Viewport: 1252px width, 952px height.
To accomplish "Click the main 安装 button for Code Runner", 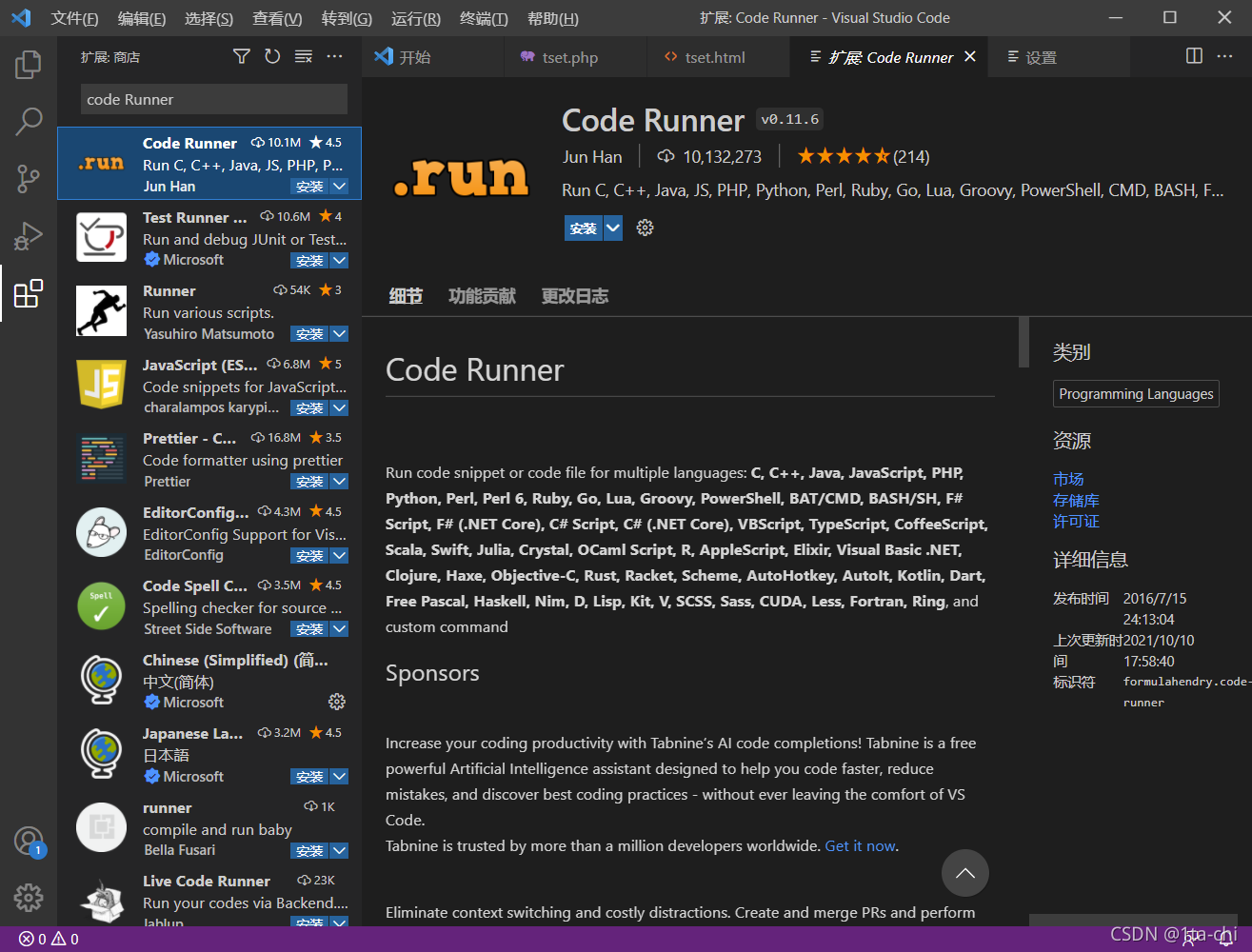I will [x=584, y=228].
